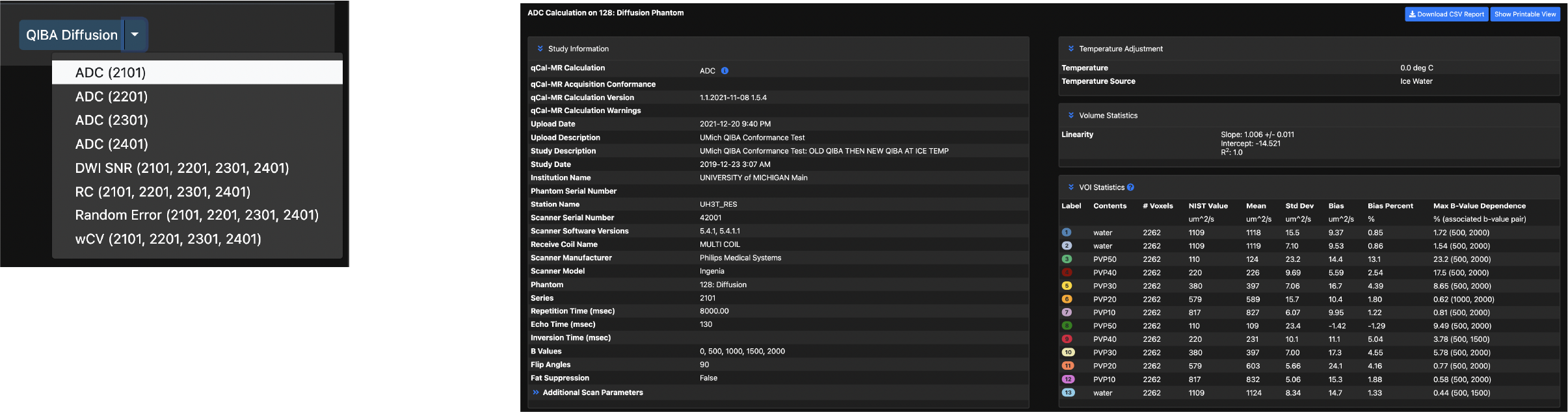Click the QIBA Diffusion button

click(72, 35)
